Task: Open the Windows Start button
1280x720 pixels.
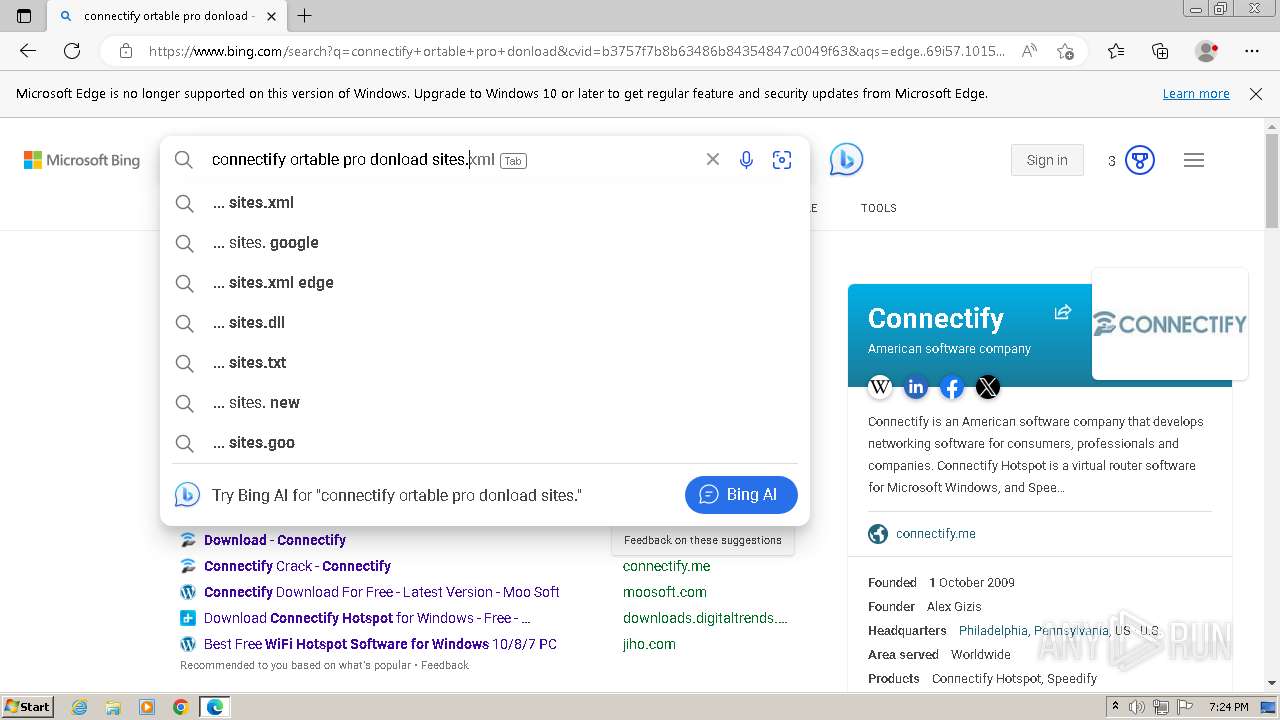Action: [28, 707]
